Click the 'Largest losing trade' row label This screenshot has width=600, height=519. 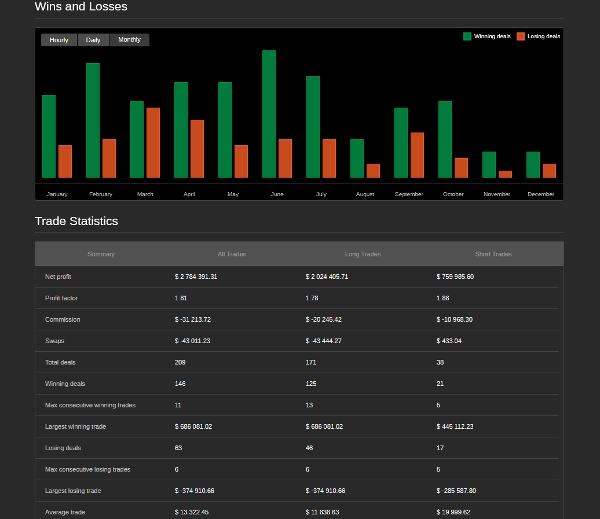coord(73,491)
